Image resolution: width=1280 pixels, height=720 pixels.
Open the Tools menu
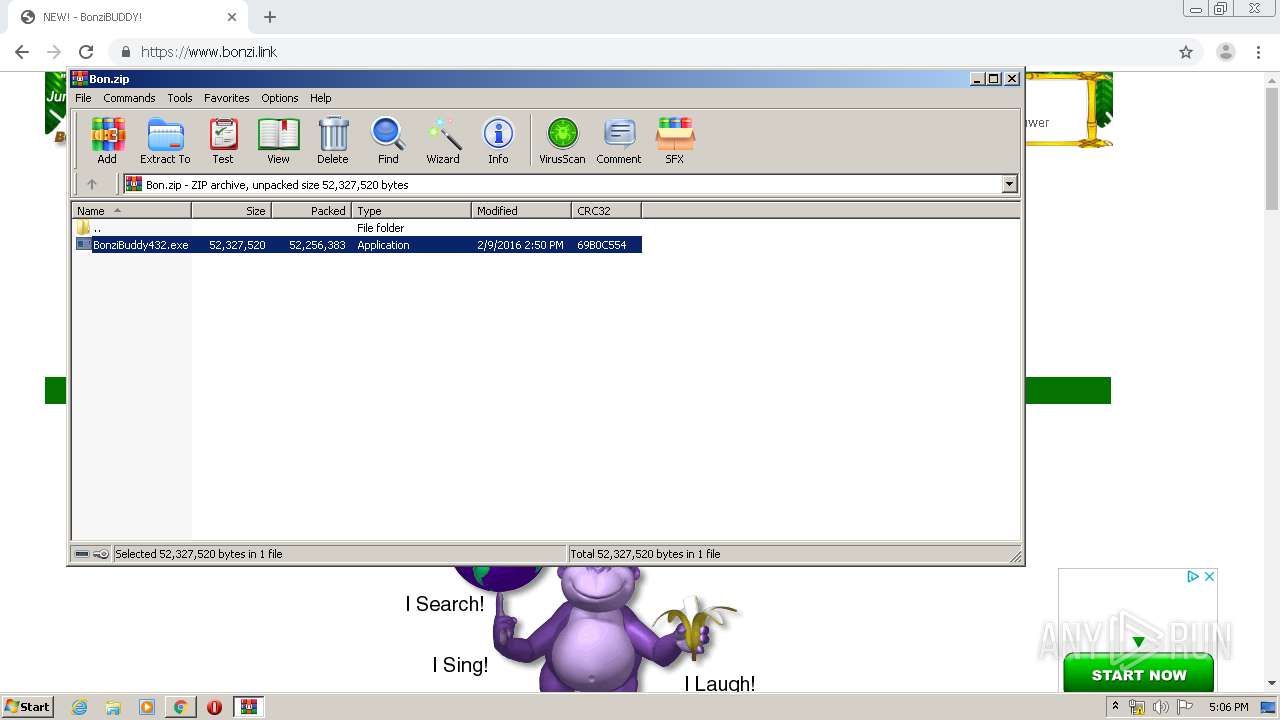point(180,98)
